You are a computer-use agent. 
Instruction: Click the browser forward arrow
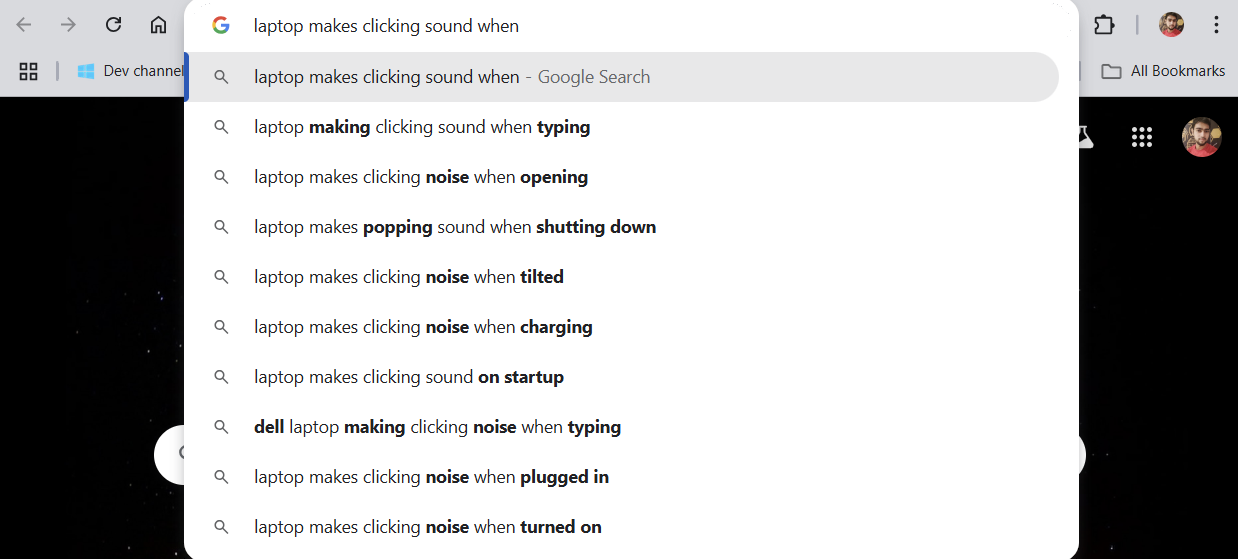68,25
